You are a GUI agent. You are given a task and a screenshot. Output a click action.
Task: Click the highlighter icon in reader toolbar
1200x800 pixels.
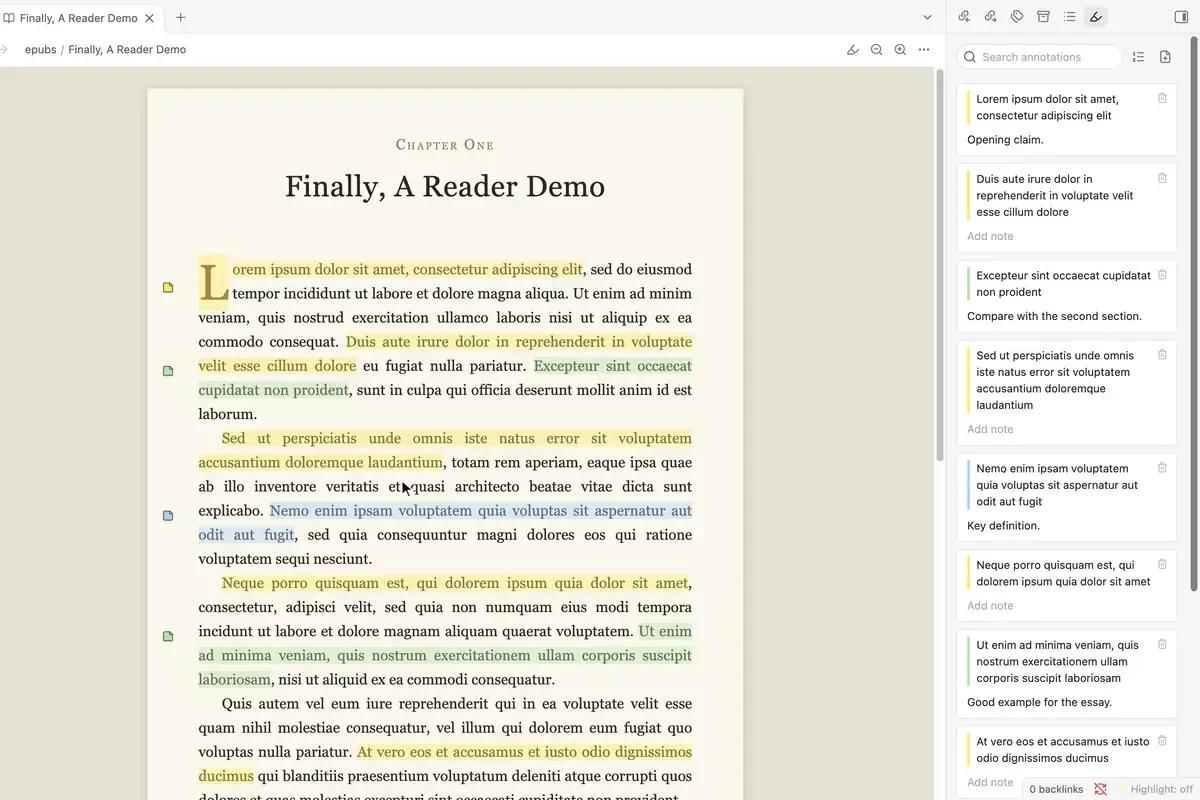[853, 49]
